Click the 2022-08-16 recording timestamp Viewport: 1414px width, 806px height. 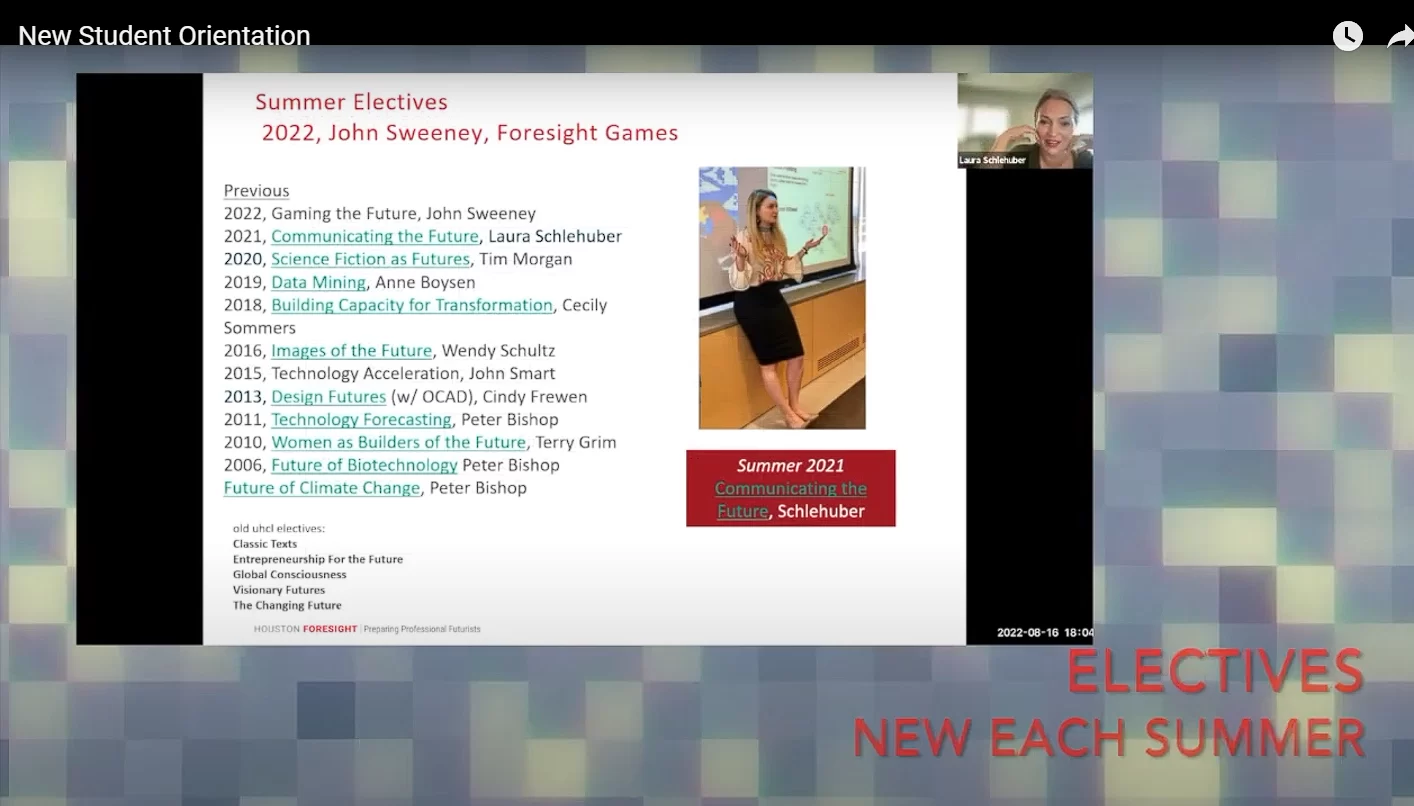1044,633
